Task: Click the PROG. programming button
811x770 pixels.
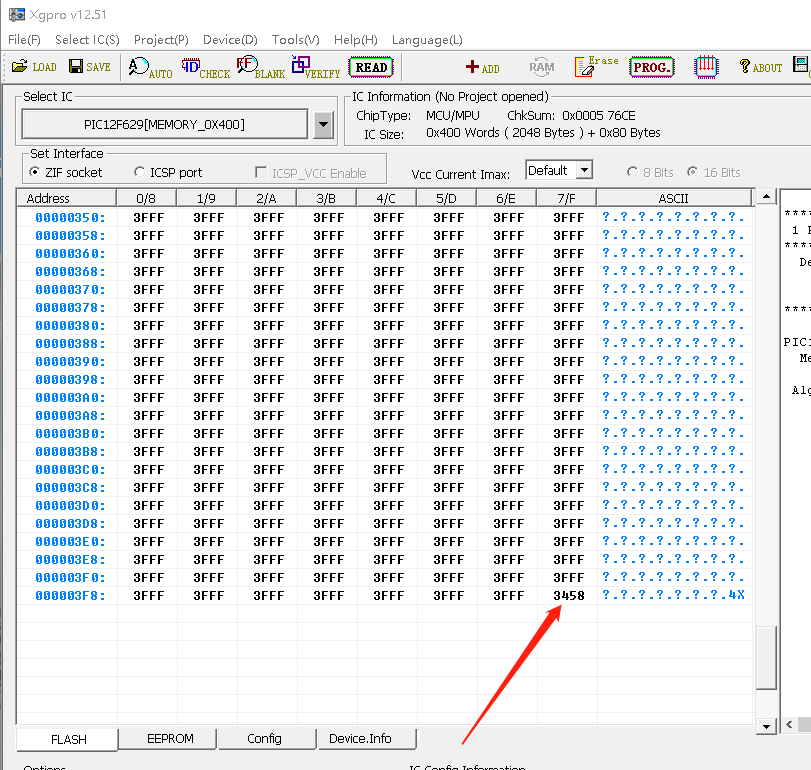Action: pos(651,67)
